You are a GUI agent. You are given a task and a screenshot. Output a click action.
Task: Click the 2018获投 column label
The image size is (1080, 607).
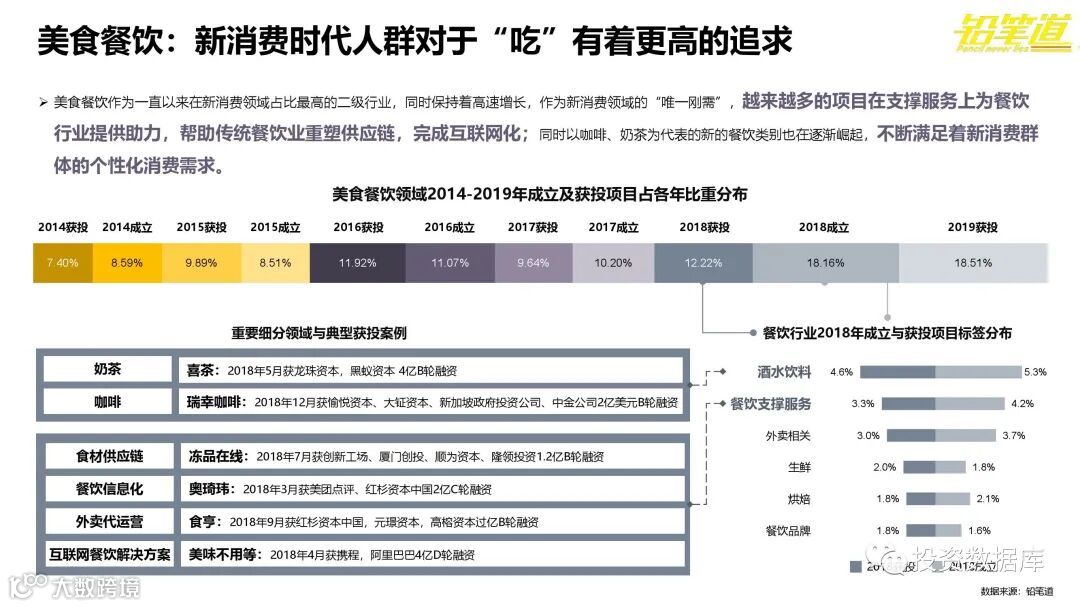pyautogui.click(x=704, y=227)
